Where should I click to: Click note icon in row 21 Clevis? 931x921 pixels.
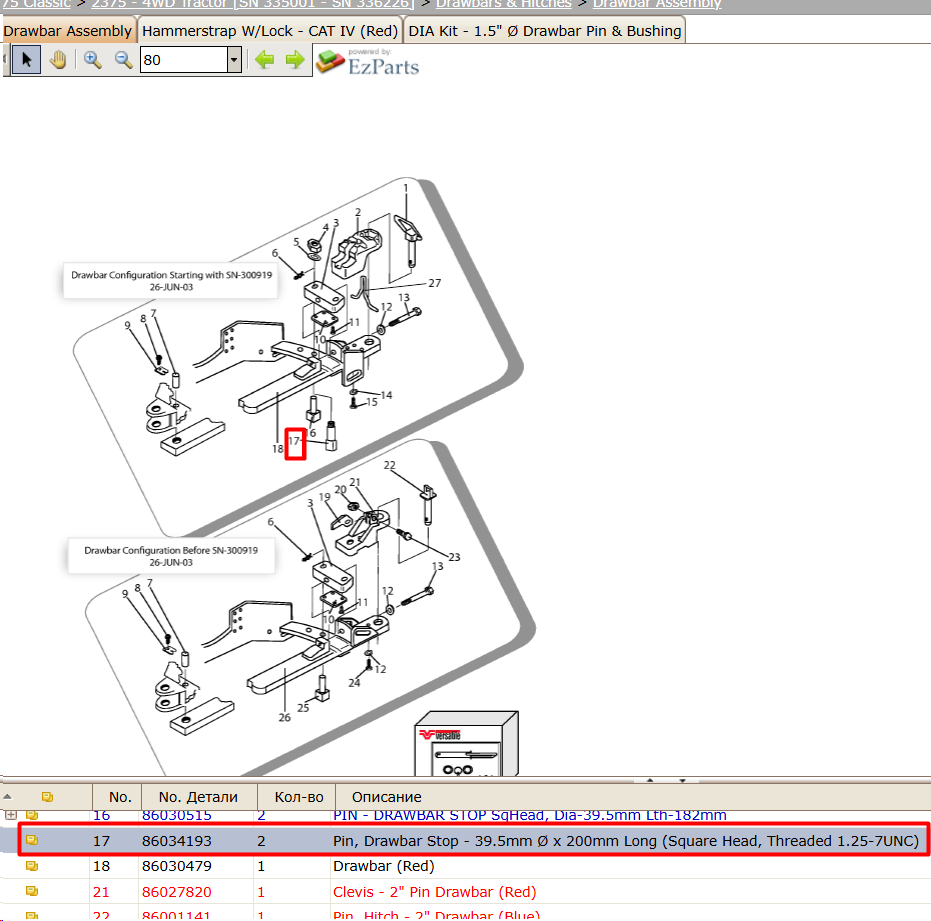coord(32,891)
